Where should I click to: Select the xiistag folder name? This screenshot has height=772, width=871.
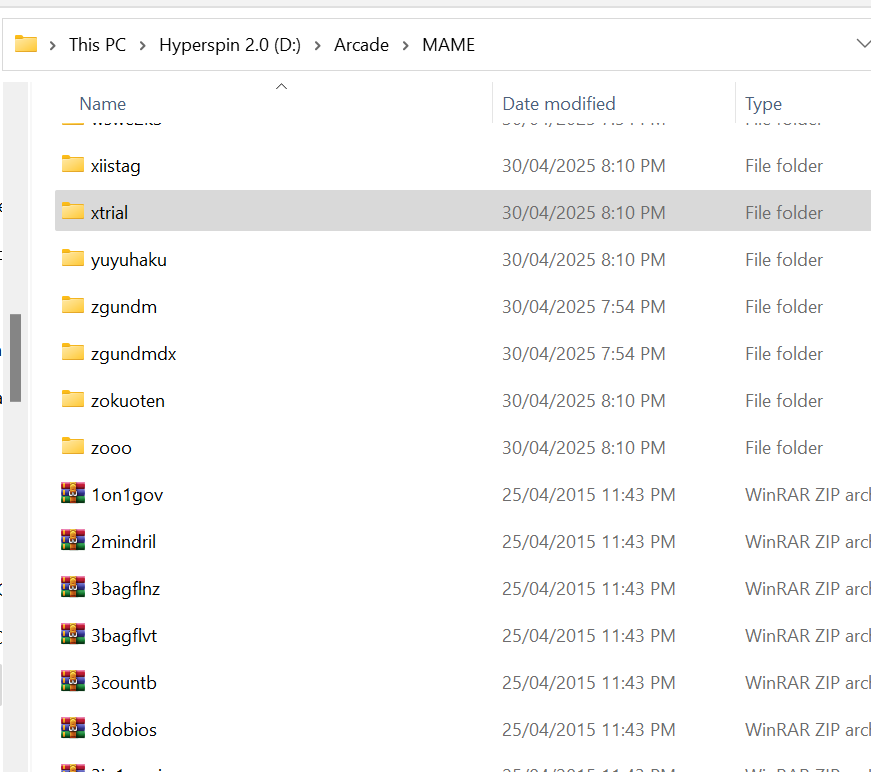(x=116, y=166)
